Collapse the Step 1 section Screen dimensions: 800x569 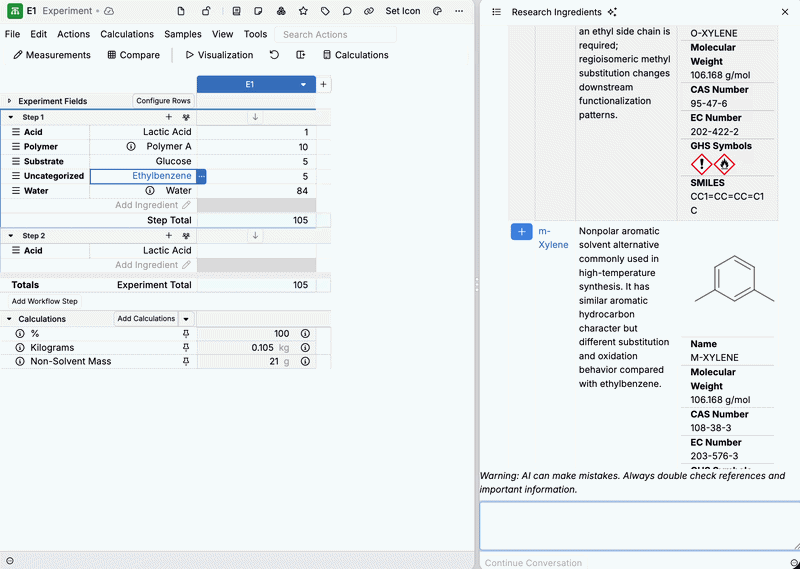(11, 117)
